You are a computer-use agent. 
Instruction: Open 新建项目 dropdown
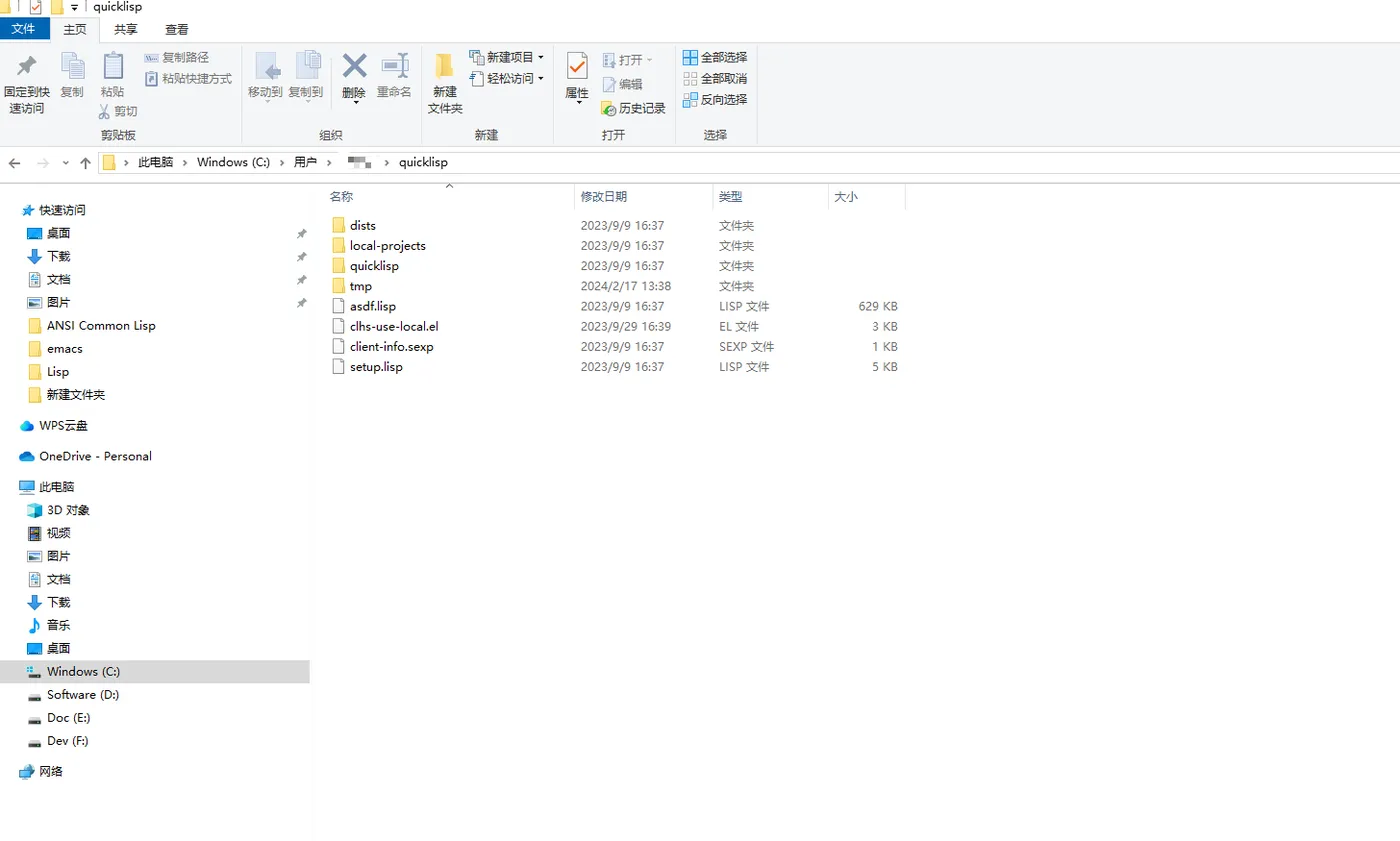[x=507, y=57]
